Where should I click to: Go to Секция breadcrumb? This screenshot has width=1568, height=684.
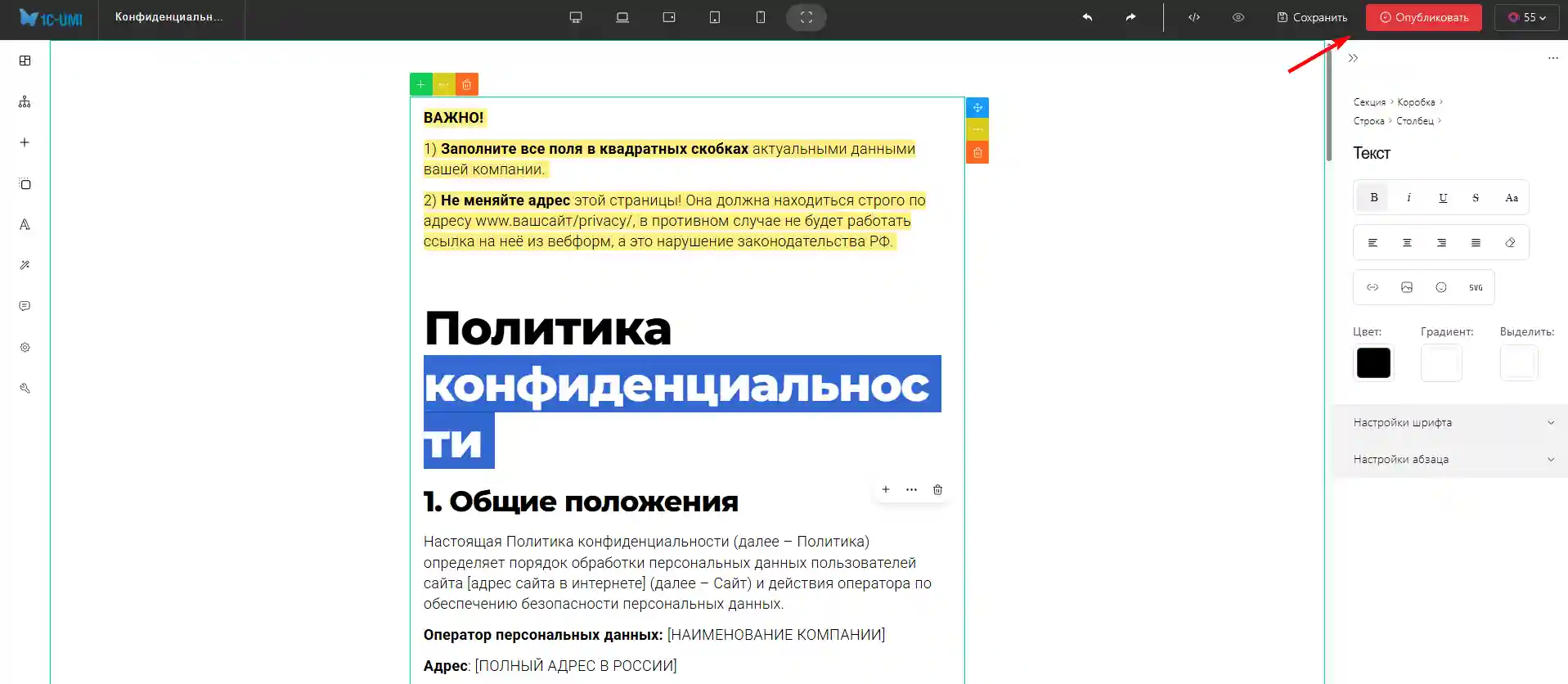(1369, 102)
